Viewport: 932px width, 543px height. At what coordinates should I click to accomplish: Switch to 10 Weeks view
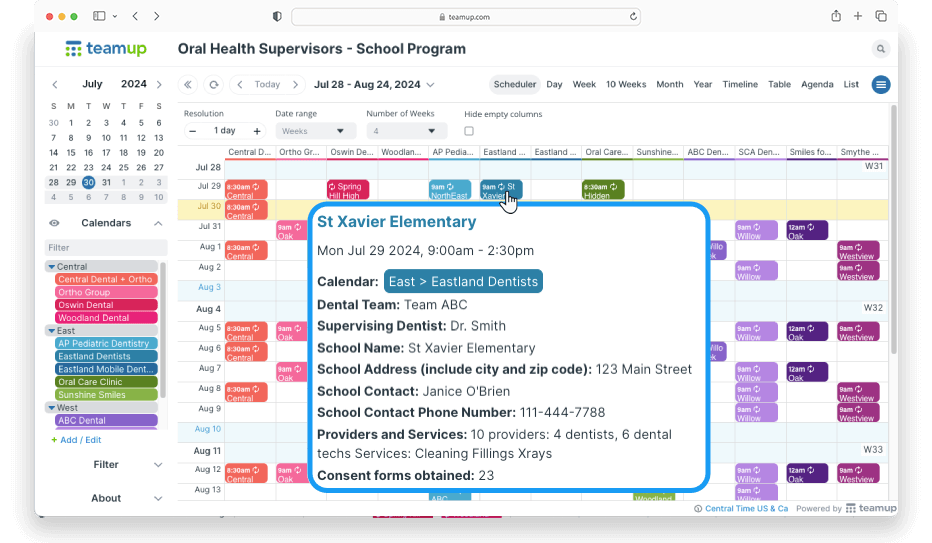click(x=626, y=84)
